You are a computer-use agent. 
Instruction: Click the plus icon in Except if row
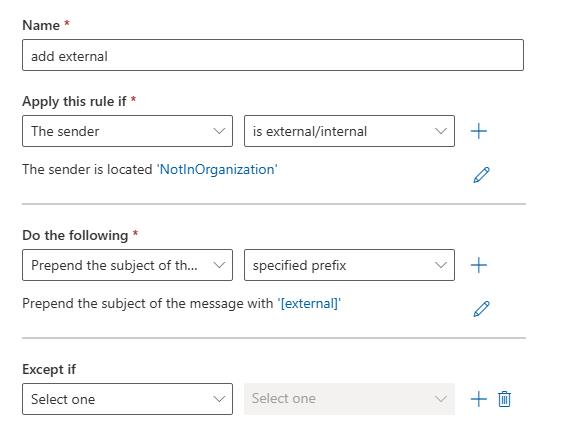click(x=478, y=399)
